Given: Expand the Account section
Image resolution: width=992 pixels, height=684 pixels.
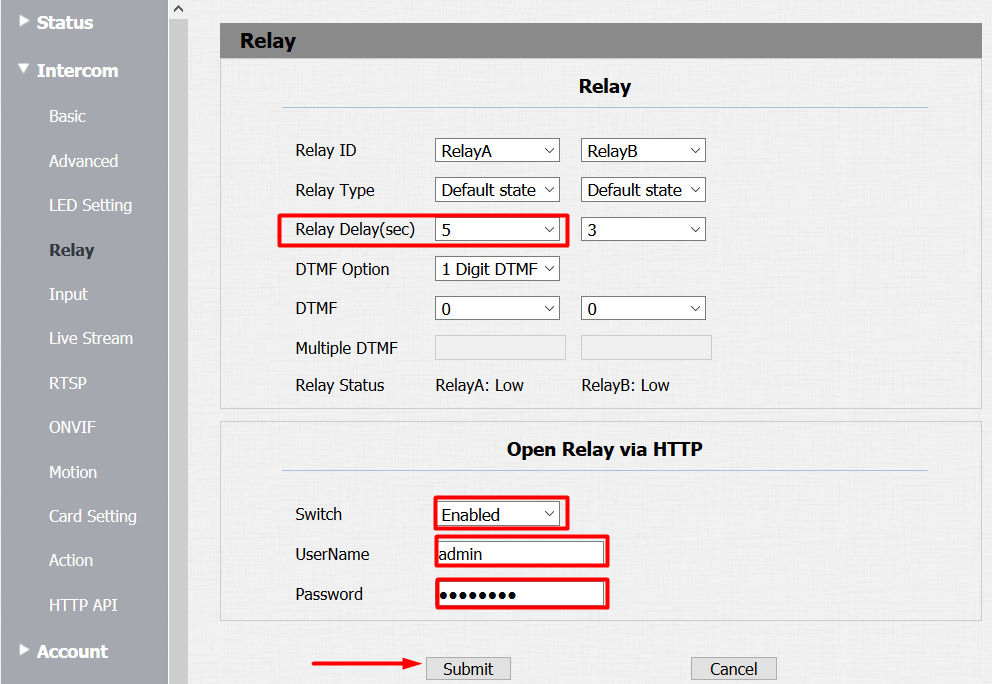Looking at the screenshot, I should tap(72, 651).
